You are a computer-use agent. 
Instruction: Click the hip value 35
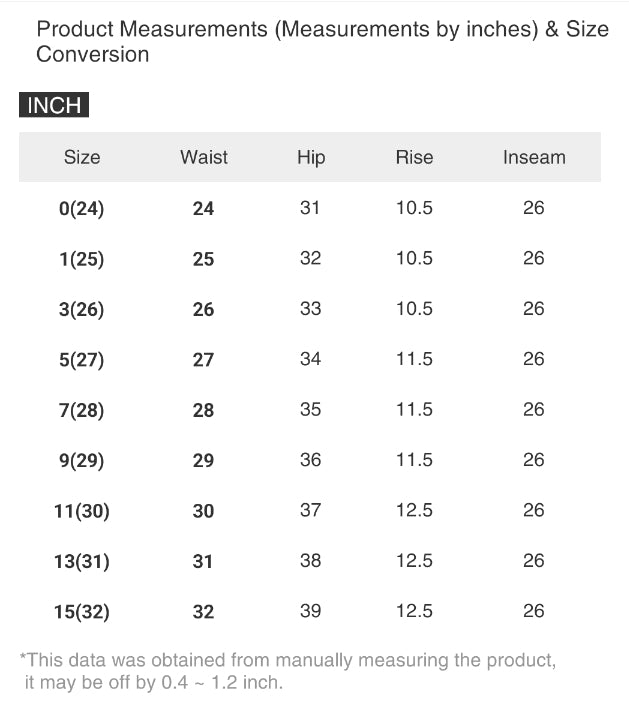click(x=311, y=409)
